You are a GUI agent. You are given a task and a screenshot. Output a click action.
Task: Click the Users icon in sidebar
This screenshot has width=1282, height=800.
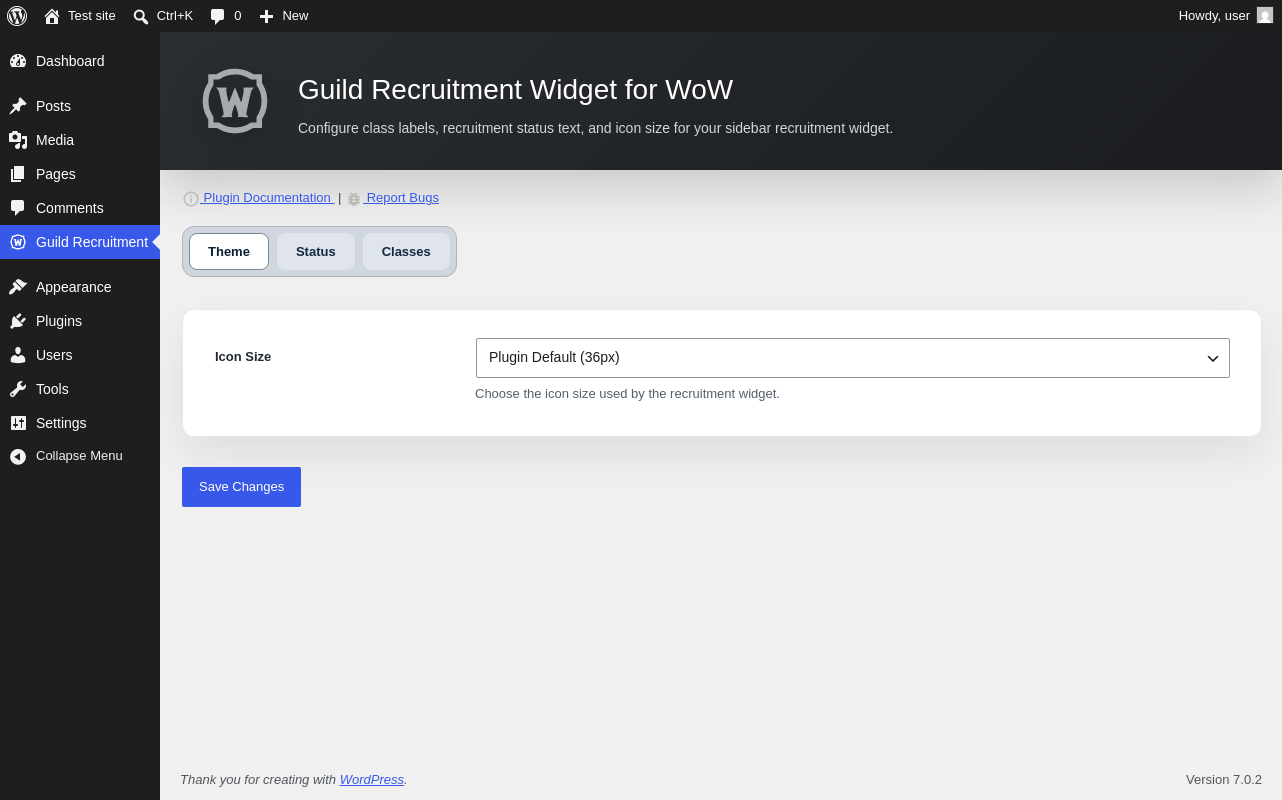click(x=18, y=355)
